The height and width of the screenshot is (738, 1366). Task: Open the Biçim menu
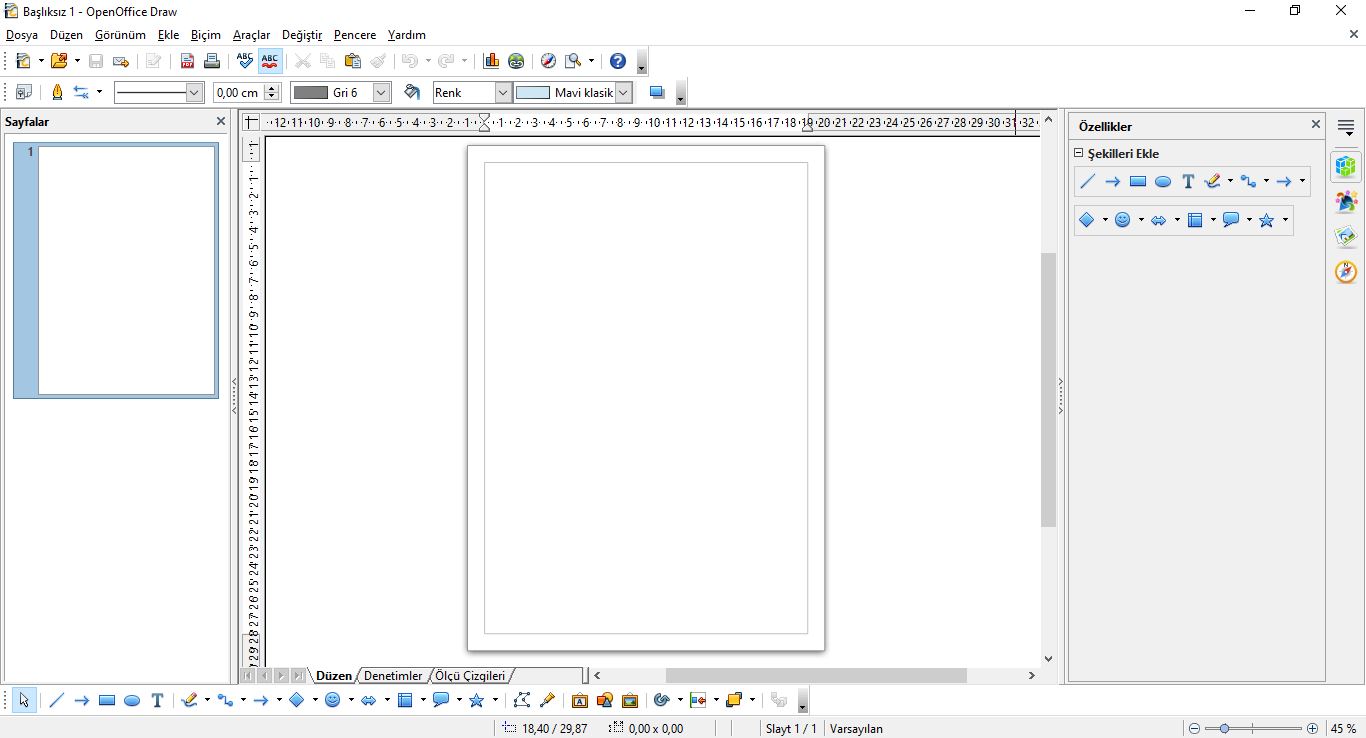pyautogui.click(x=206, y=35)
